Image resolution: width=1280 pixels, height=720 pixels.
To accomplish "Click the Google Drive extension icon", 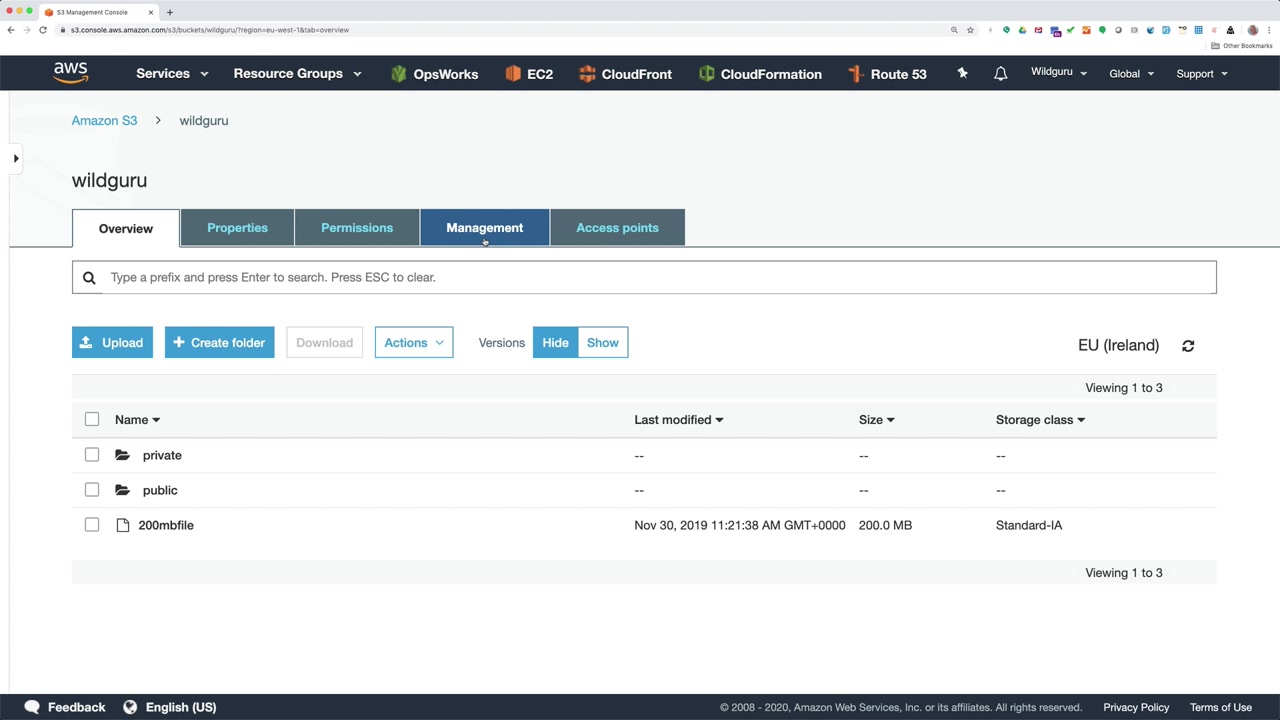I will [x=1022, y=30].
